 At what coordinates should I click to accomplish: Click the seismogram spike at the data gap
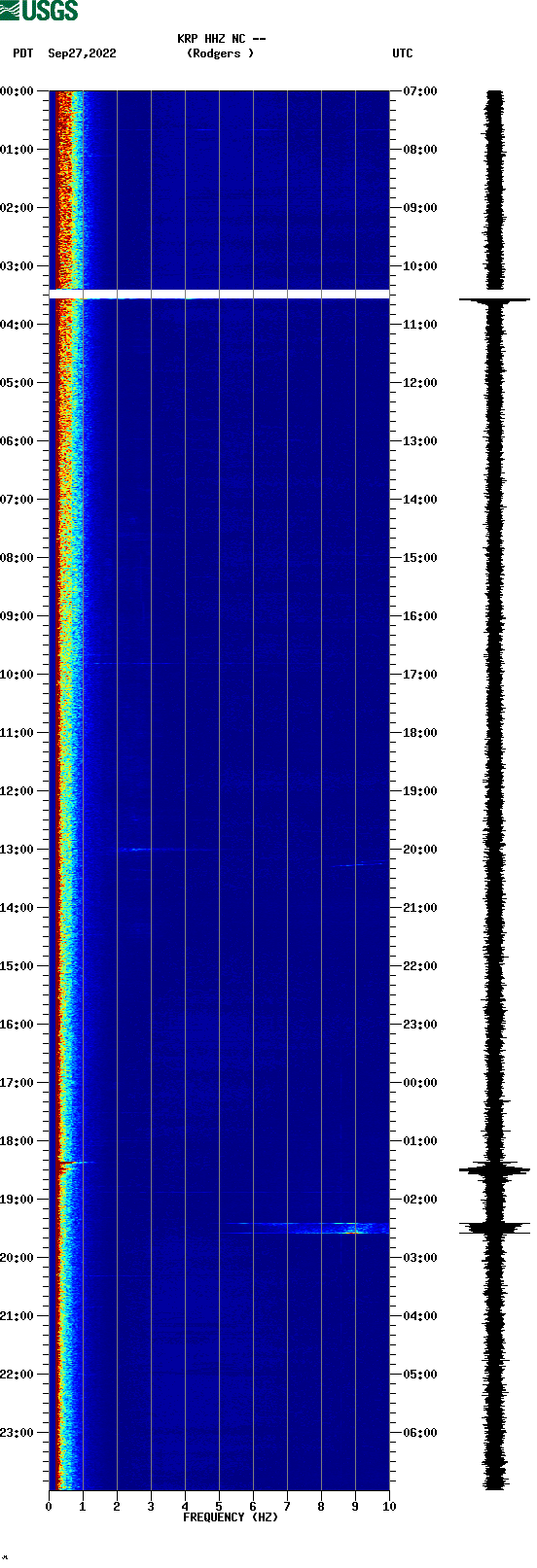[495, 300]
